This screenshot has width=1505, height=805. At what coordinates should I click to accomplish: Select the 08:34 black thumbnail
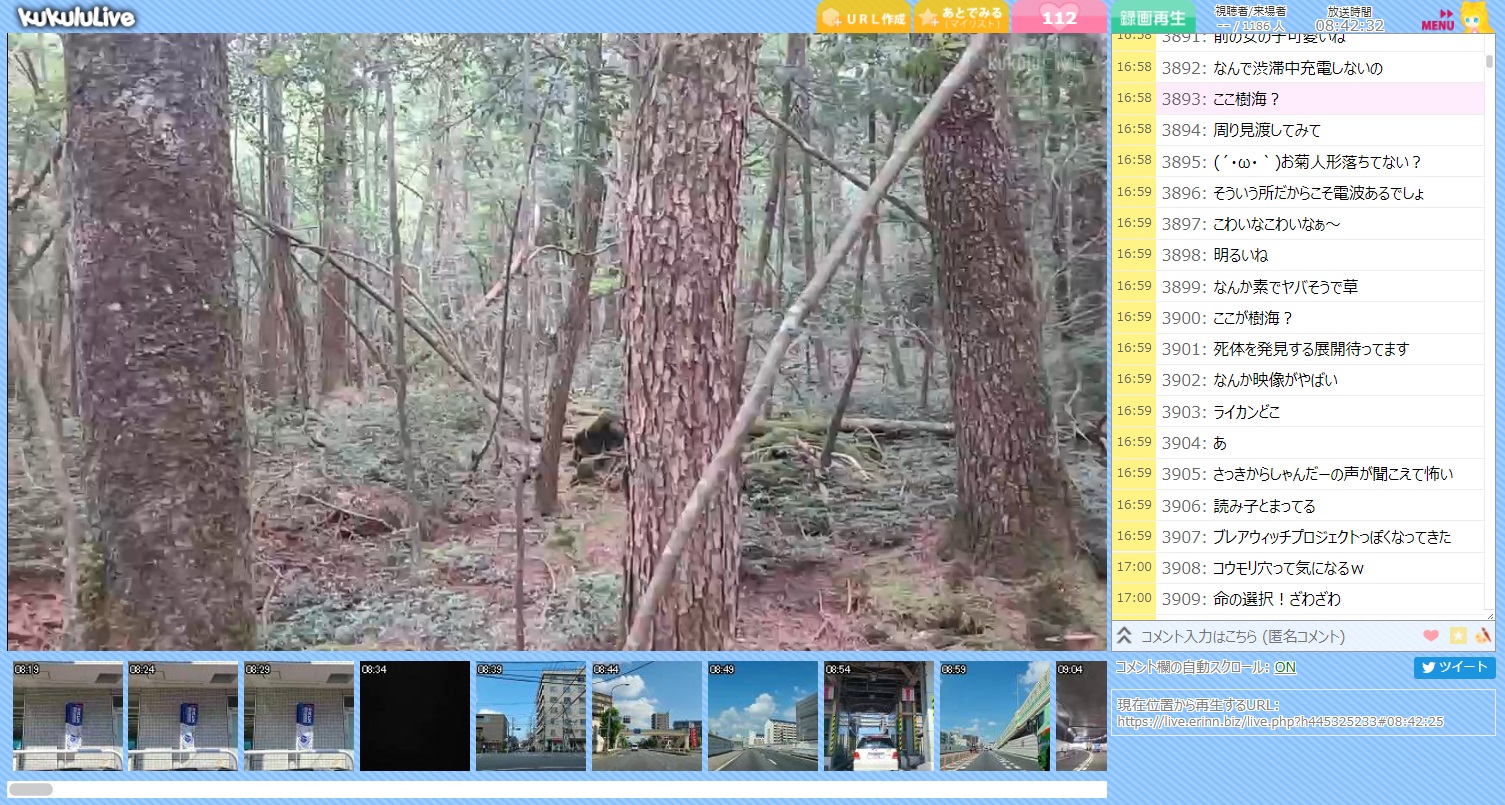pyautogui.click(x=414, y=716)
